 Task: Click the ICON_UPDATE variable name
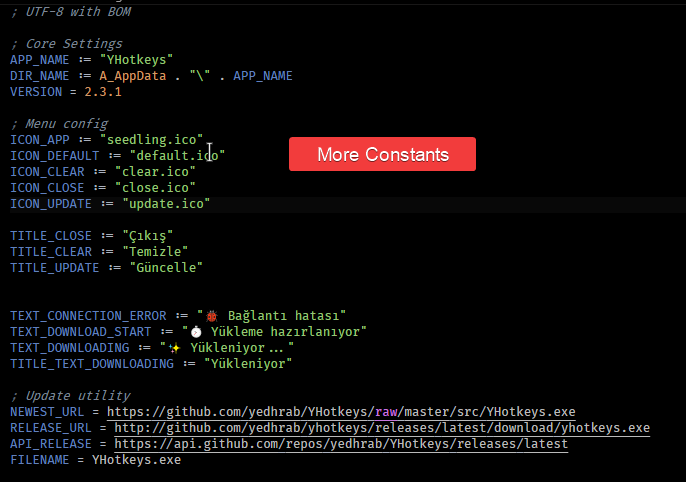[x=51, y=204]
